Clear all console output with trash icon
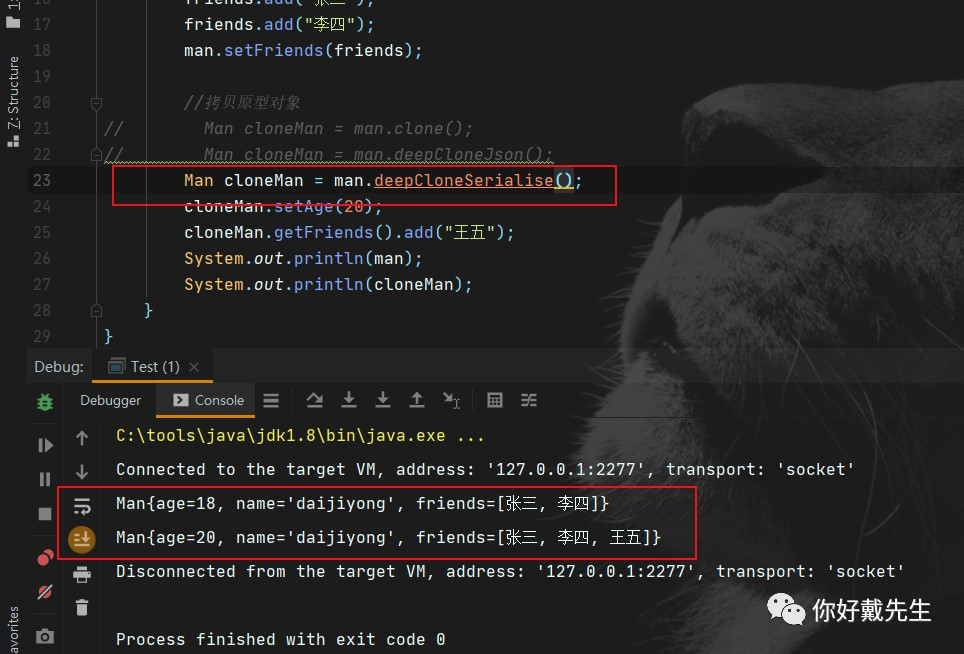 tap(82, 607)
